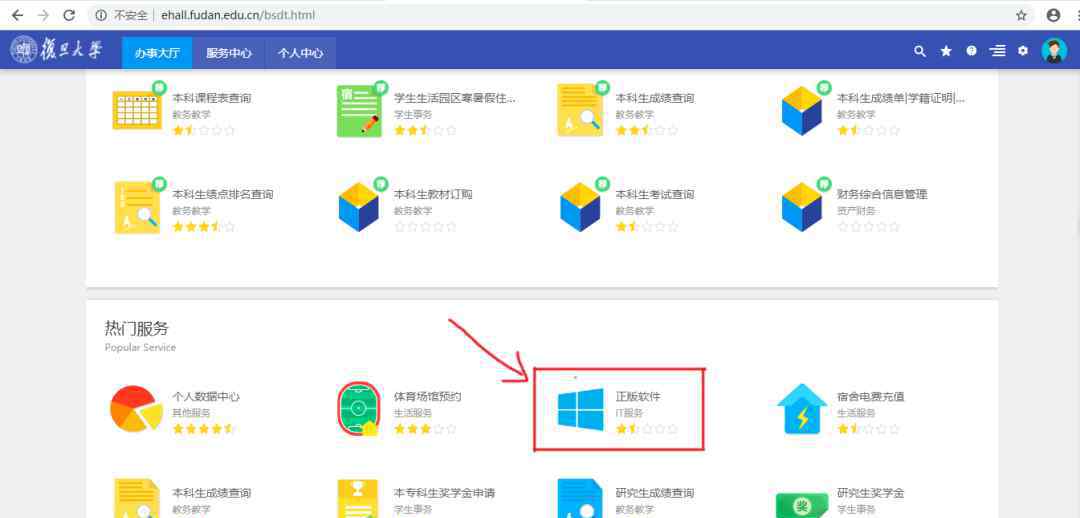Open the settings gear in header
The image size is (1080, 518).
tap(1023, 51)
